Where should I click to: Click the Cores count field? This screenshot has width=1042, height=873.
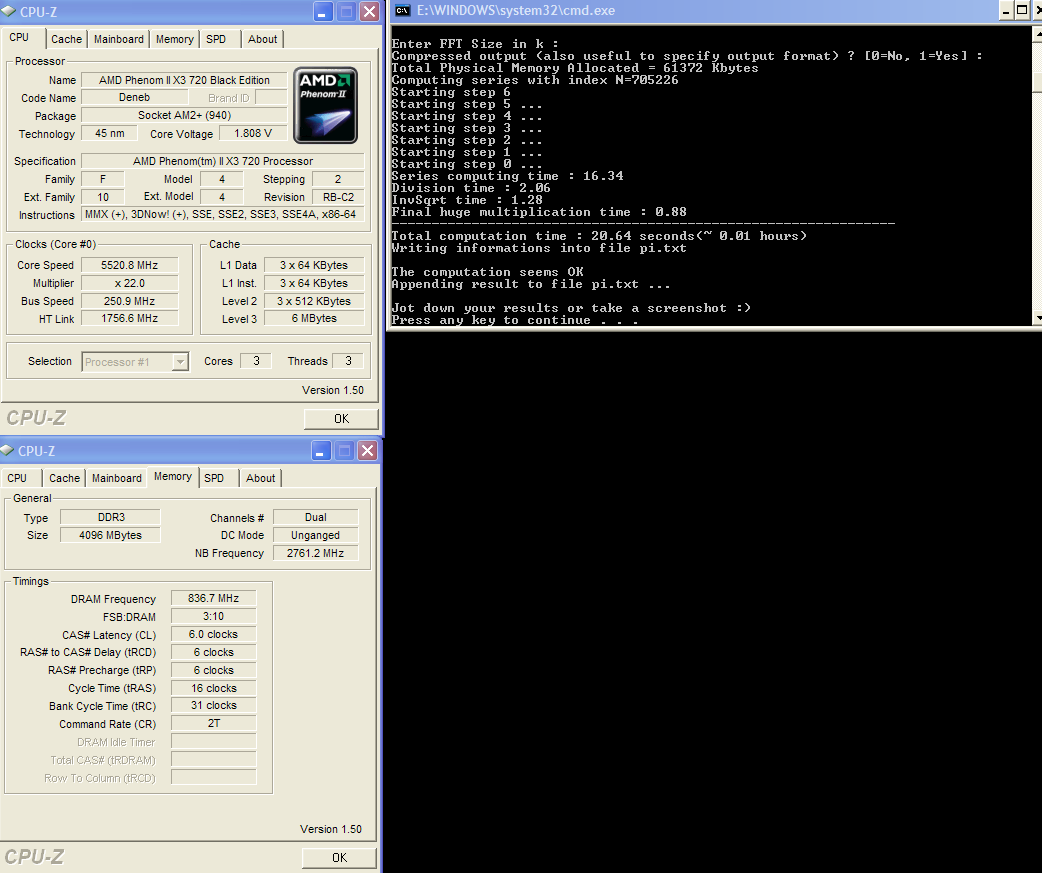coord(256,361)
